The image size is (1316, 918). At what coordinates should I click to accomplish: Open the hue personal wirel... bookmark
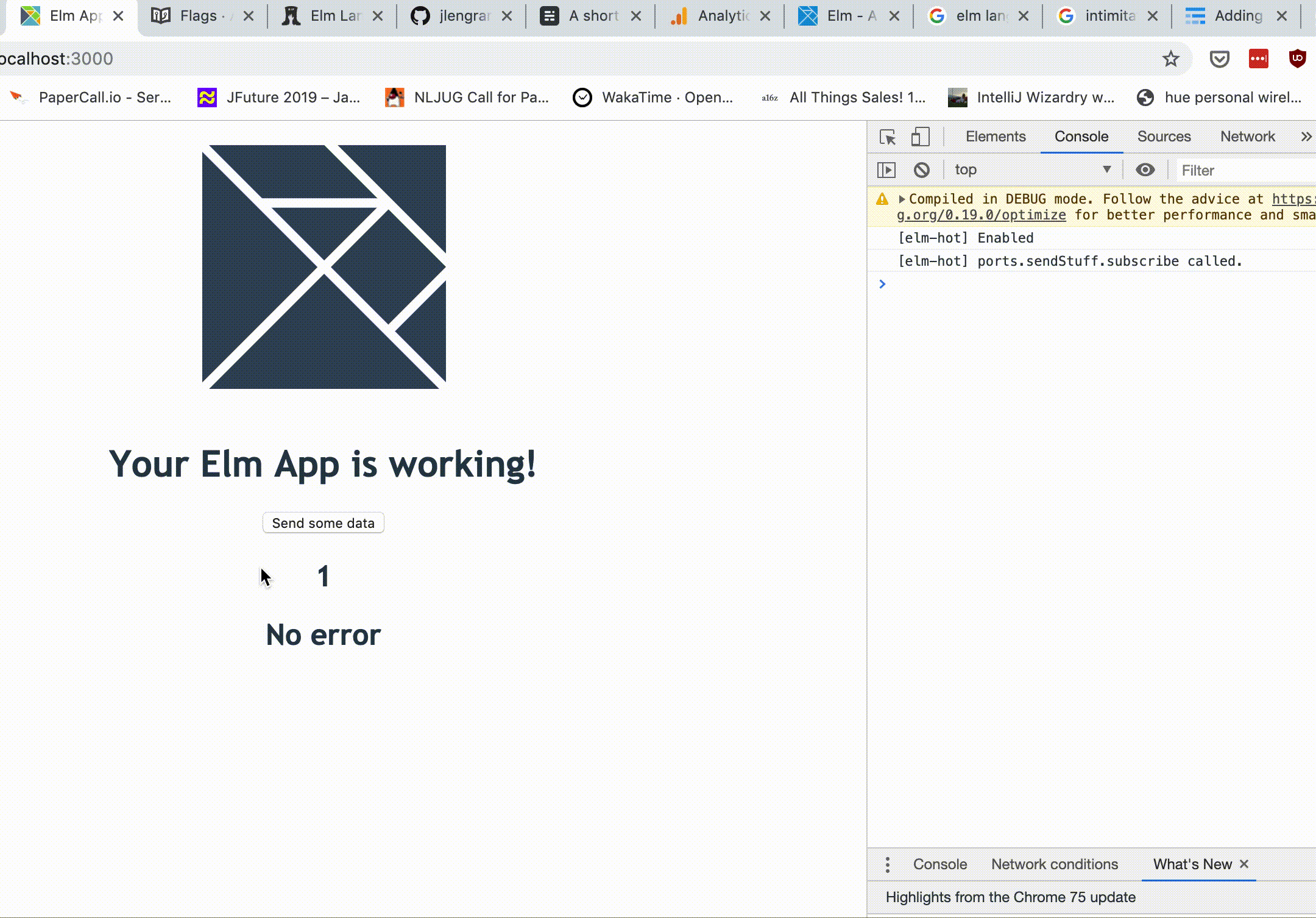point(1219,98)
